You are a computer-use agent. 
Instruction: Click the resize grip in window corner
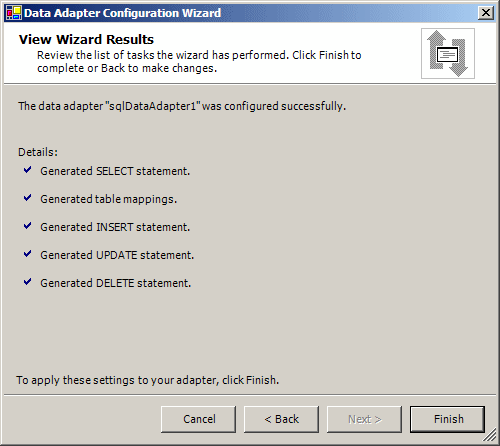pos(490,435)
